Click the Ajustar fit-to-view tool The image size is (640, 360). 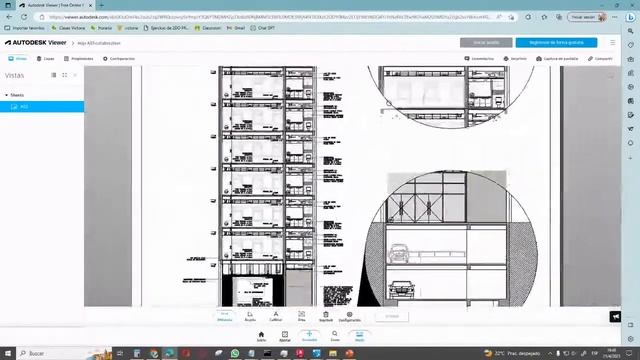pos(285,336)
